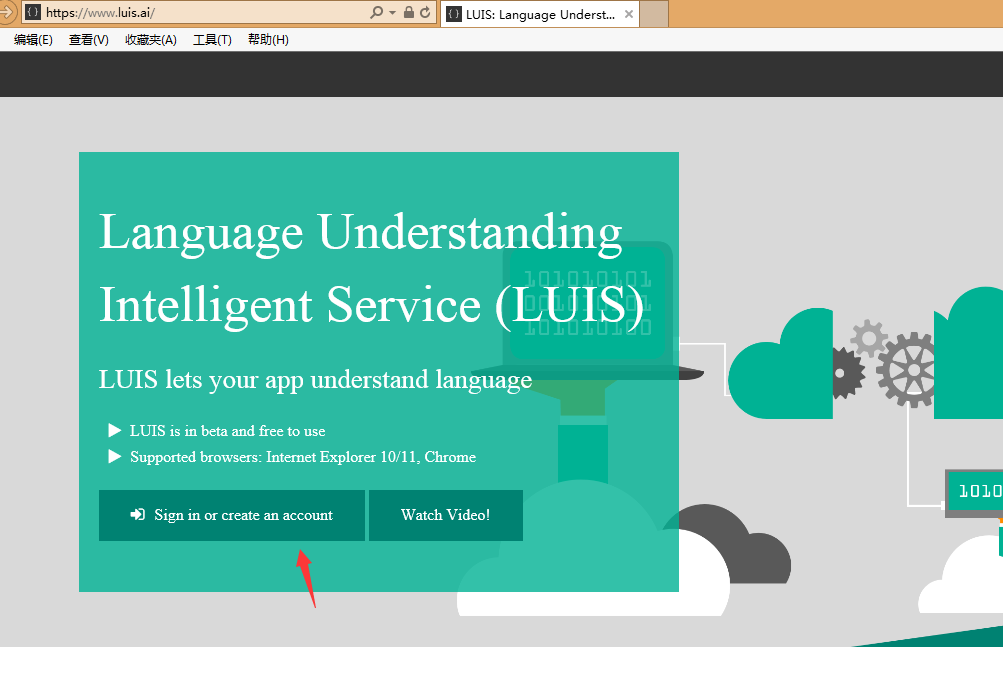This screenshot has height=700, width=1003.
Task: Click the Watch Video! button
Action: coord(446,515)
